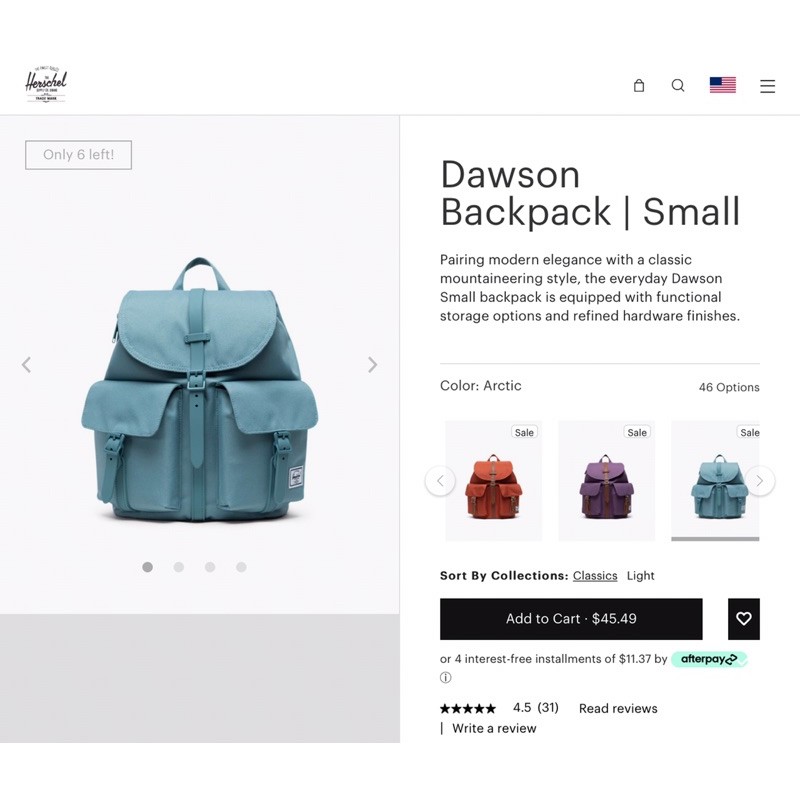Select the third image carousel dot
800x800 pixels.
210,567
